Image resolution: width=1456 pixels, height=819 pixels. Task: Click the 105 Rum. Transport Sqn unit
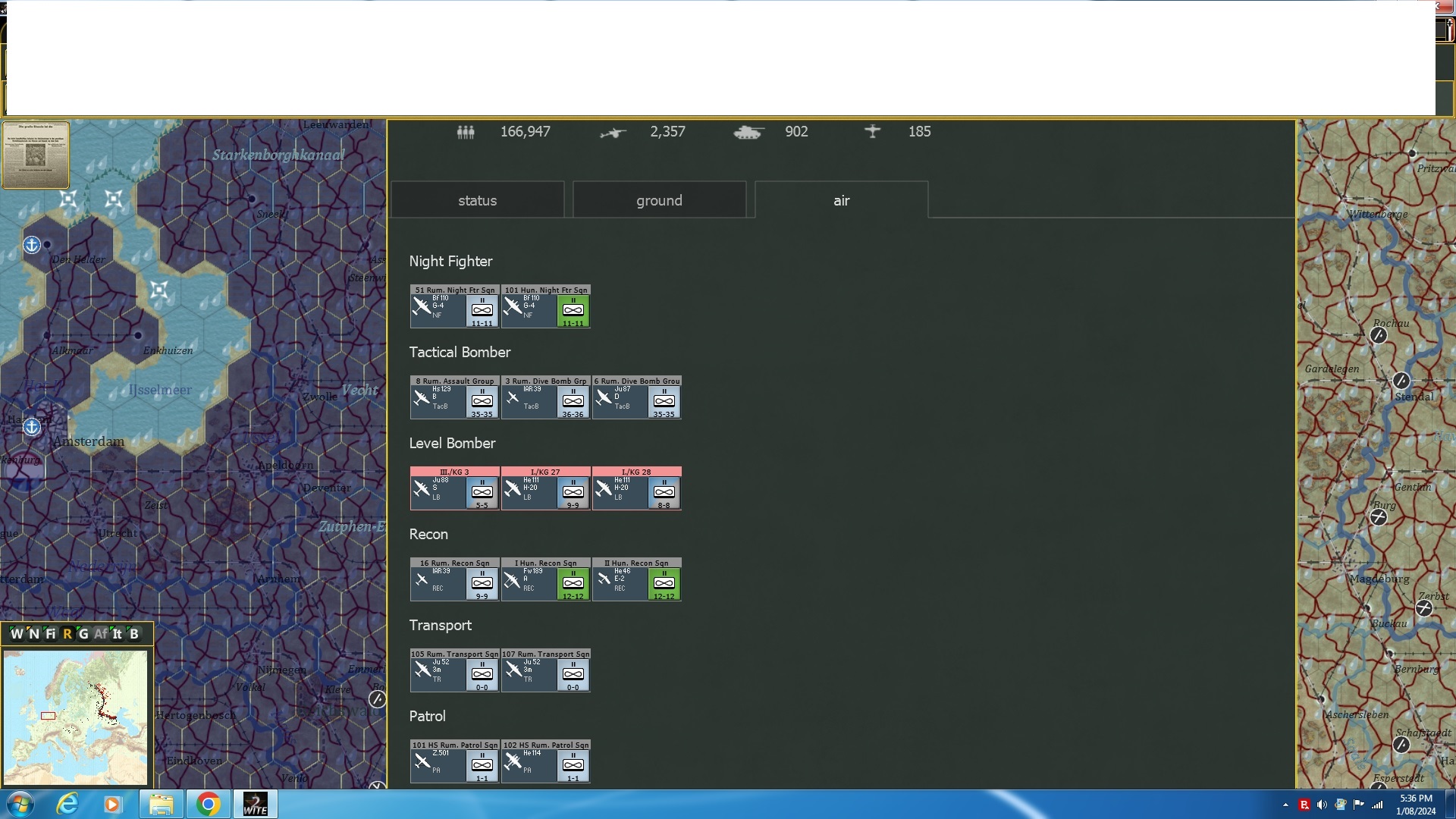[454, 670]
